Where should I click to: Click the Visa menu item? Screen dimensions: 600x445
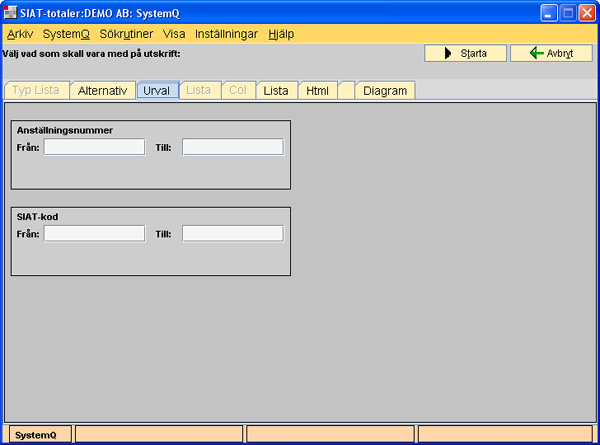(x=174, y=33)
